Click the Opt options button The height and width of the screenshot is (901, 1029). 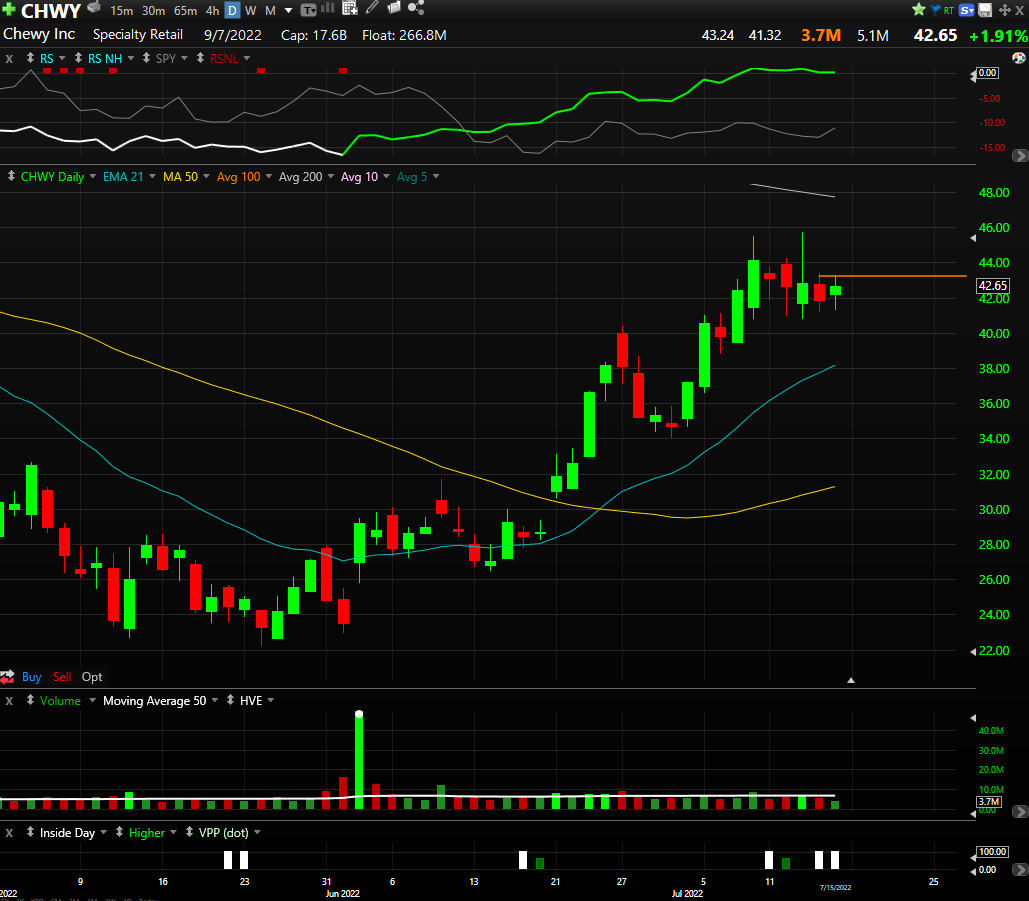92,677
